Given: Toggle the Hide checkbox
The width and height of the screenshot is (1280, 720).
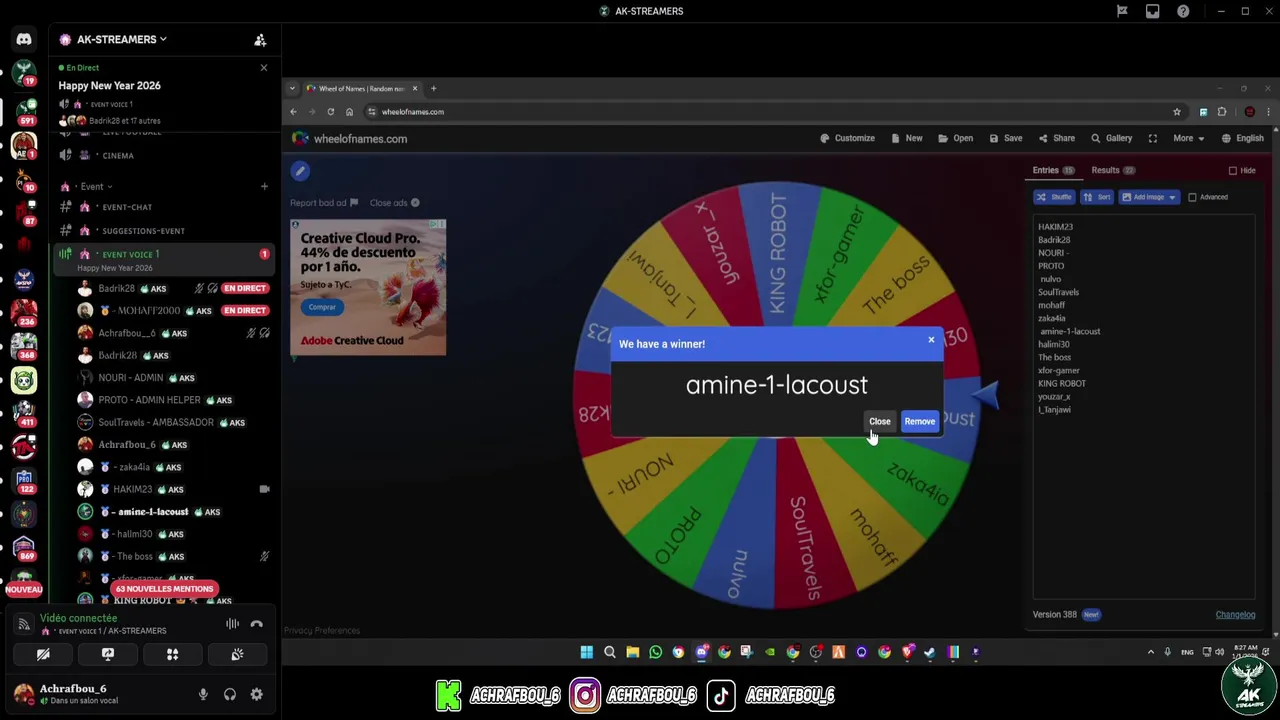Looking at the screenshot, I should coord(1233,171).
